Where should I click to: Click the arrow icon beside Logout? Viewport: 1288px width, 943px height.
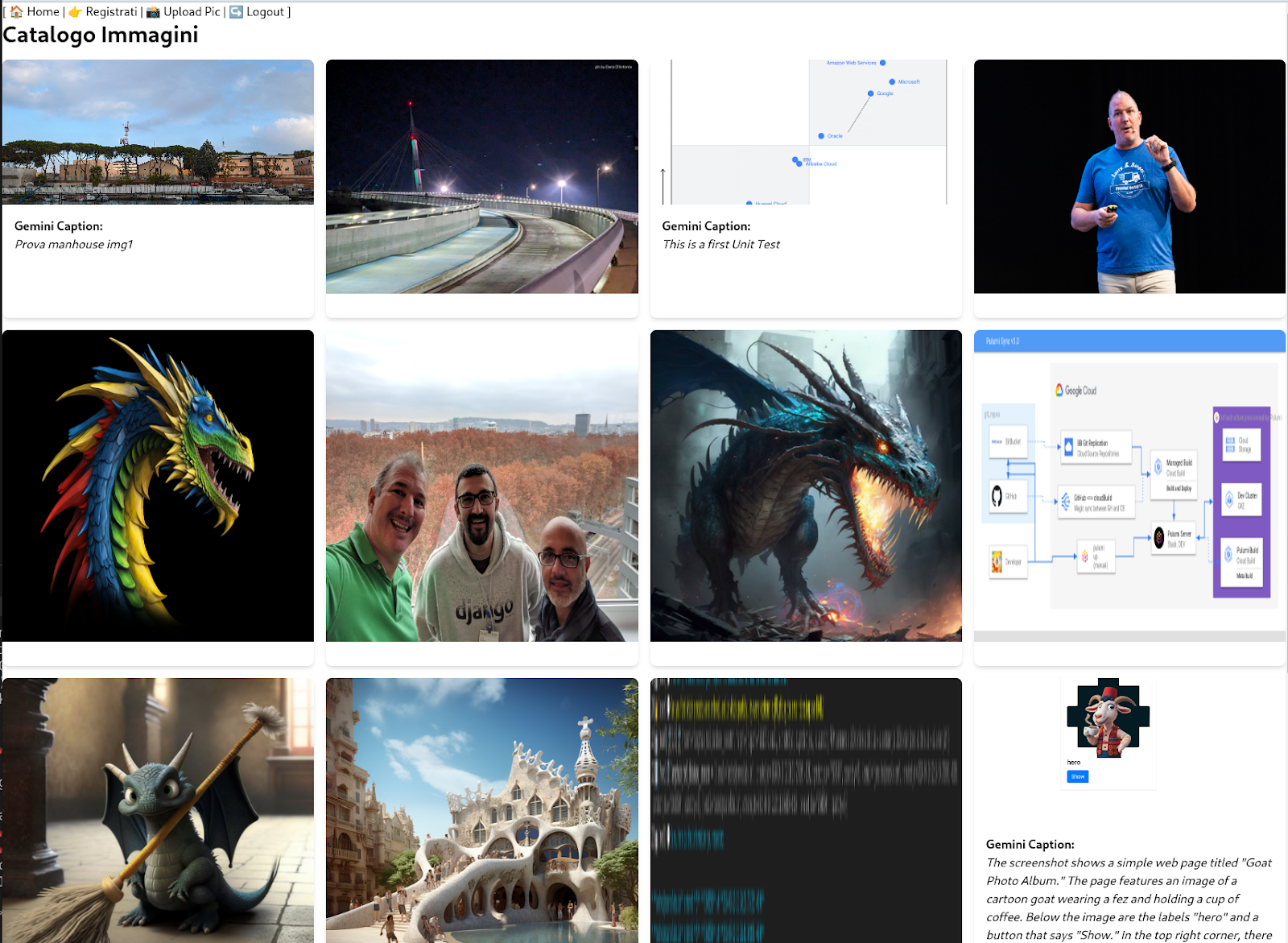point(235,11)
